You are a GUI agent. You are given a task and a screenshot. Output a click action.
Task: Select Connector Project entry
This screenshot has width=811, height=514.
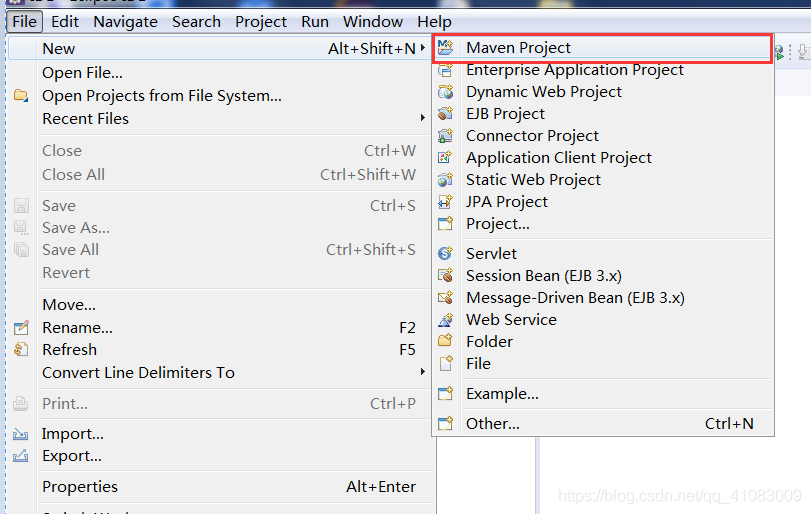[603, 135]
